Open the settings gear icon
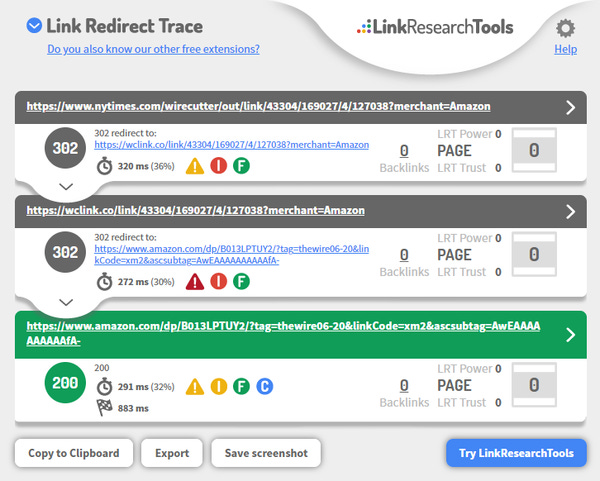This screenshot has height=481, width=600. click(565, 28)
